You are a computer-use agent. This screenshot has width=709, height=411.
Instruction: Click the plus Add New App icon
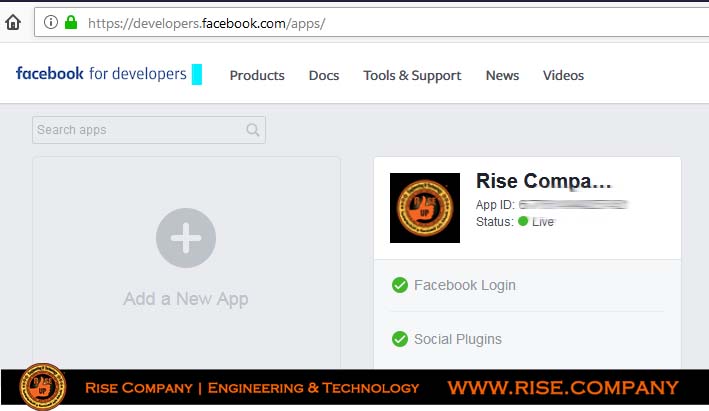tap(186, 238)
